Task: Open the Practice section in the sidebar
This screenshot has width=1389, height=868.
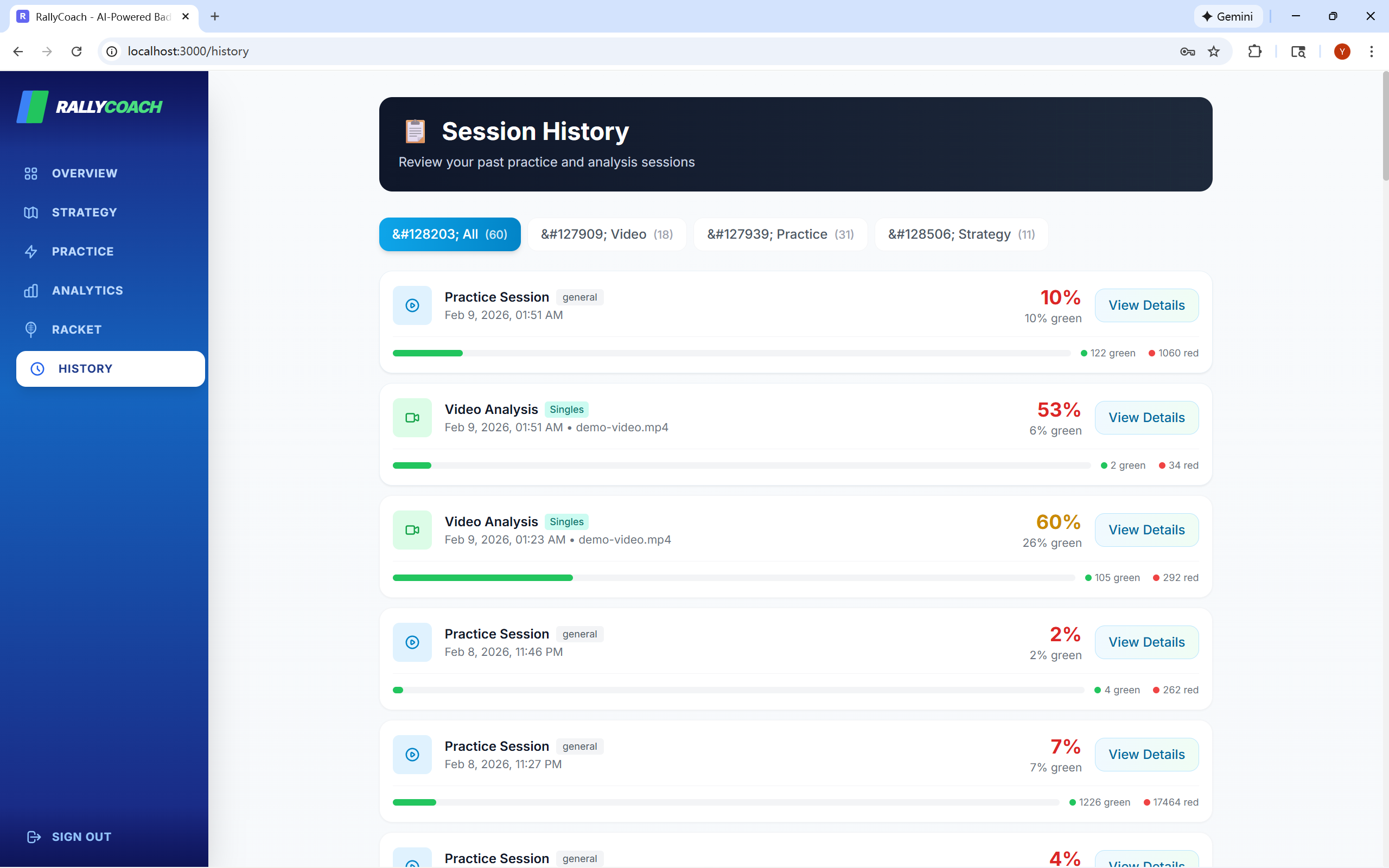Action: [82, 251]
